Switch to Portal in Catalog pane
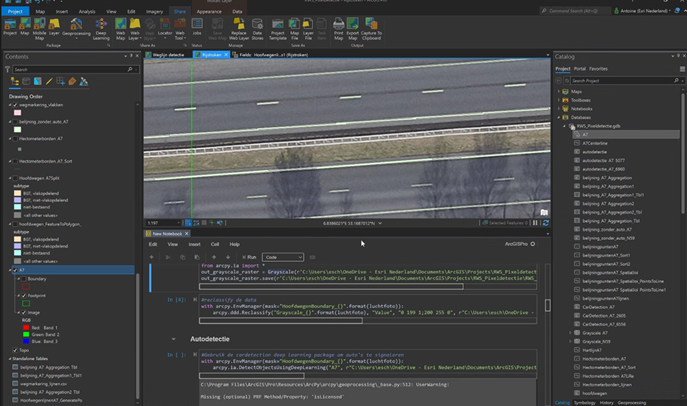Screen dimensions: 687x406 pyautogui.click(x=579, y=69)
